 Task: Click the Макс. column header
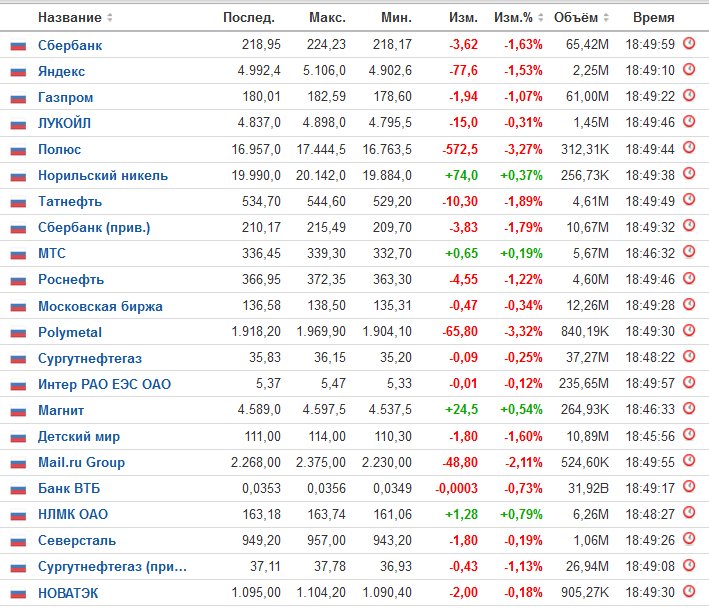tap(327, 18)
